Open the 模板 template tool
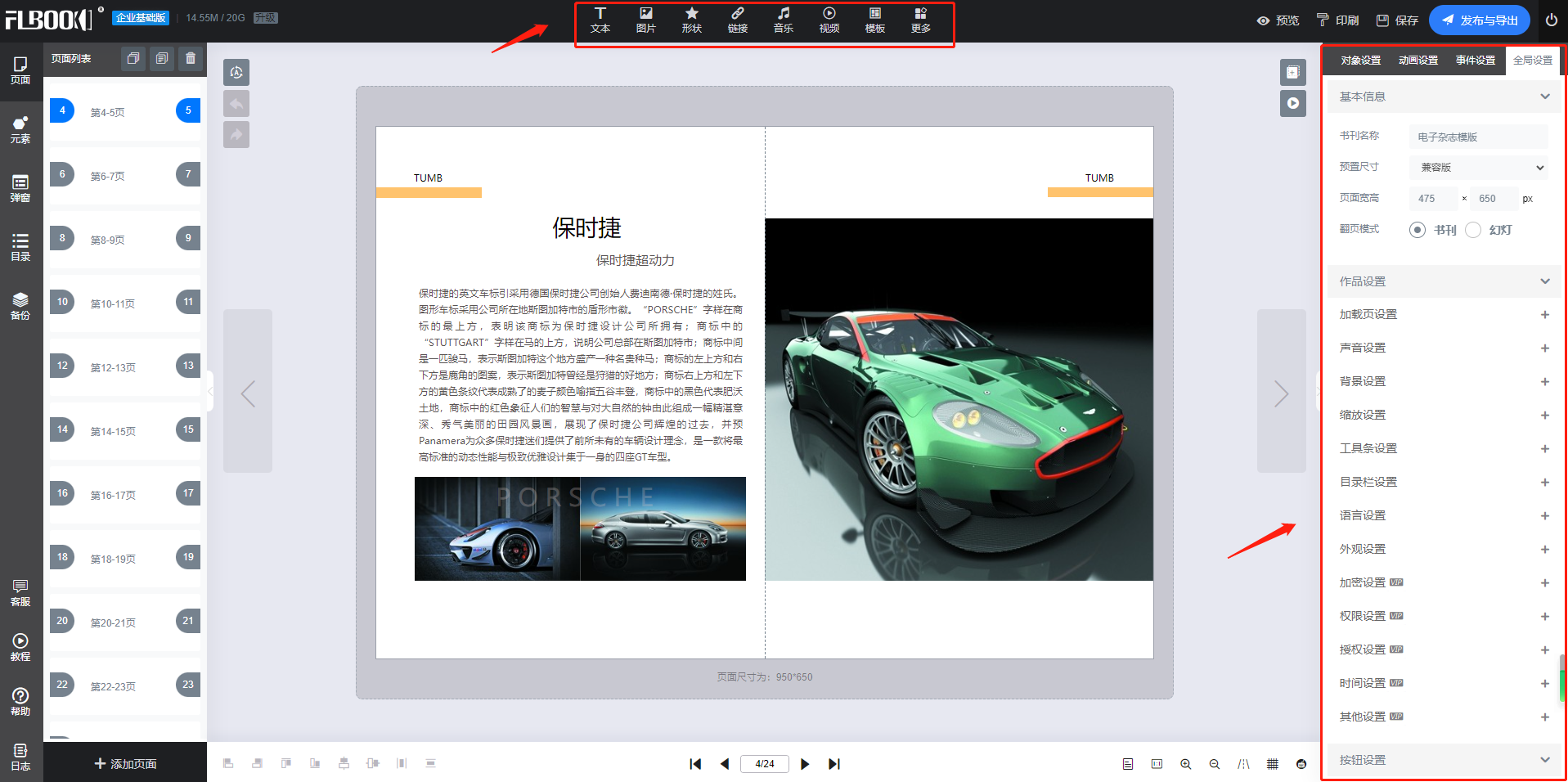 [x=875, y=20]
